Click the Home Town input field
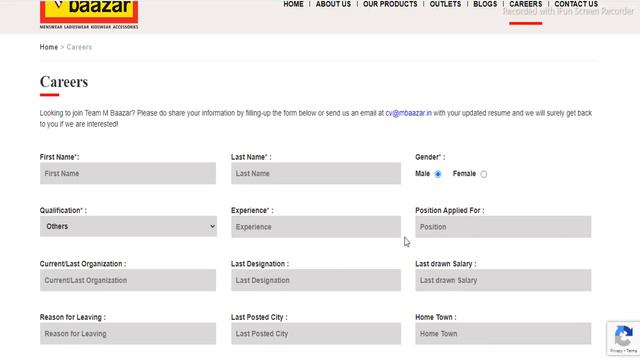 503,334
